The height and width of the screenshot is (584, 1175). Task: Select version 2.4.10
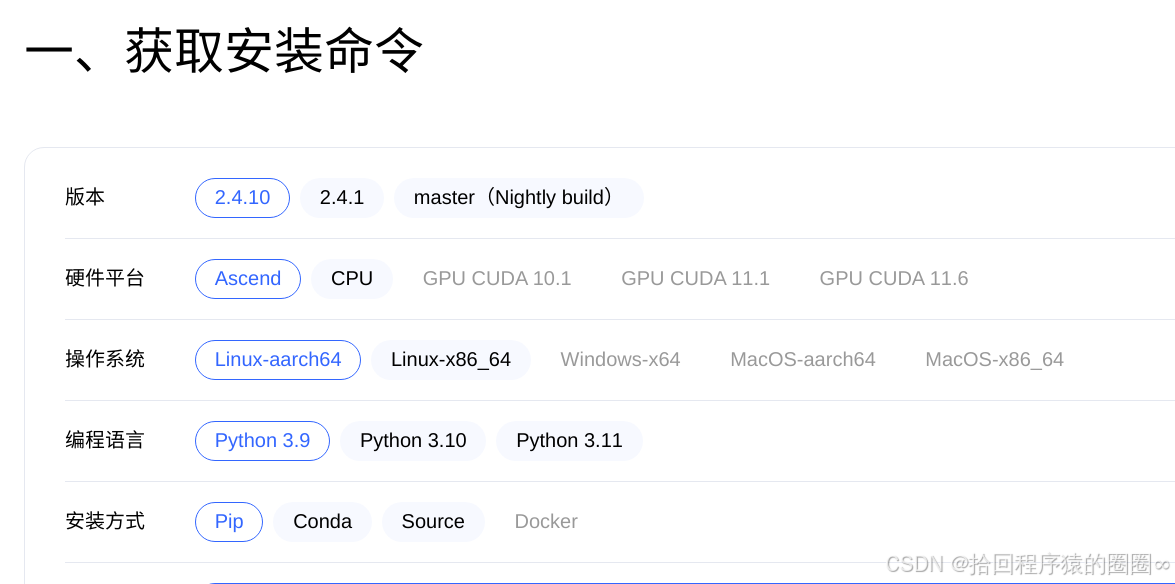[x=242, y=198]
